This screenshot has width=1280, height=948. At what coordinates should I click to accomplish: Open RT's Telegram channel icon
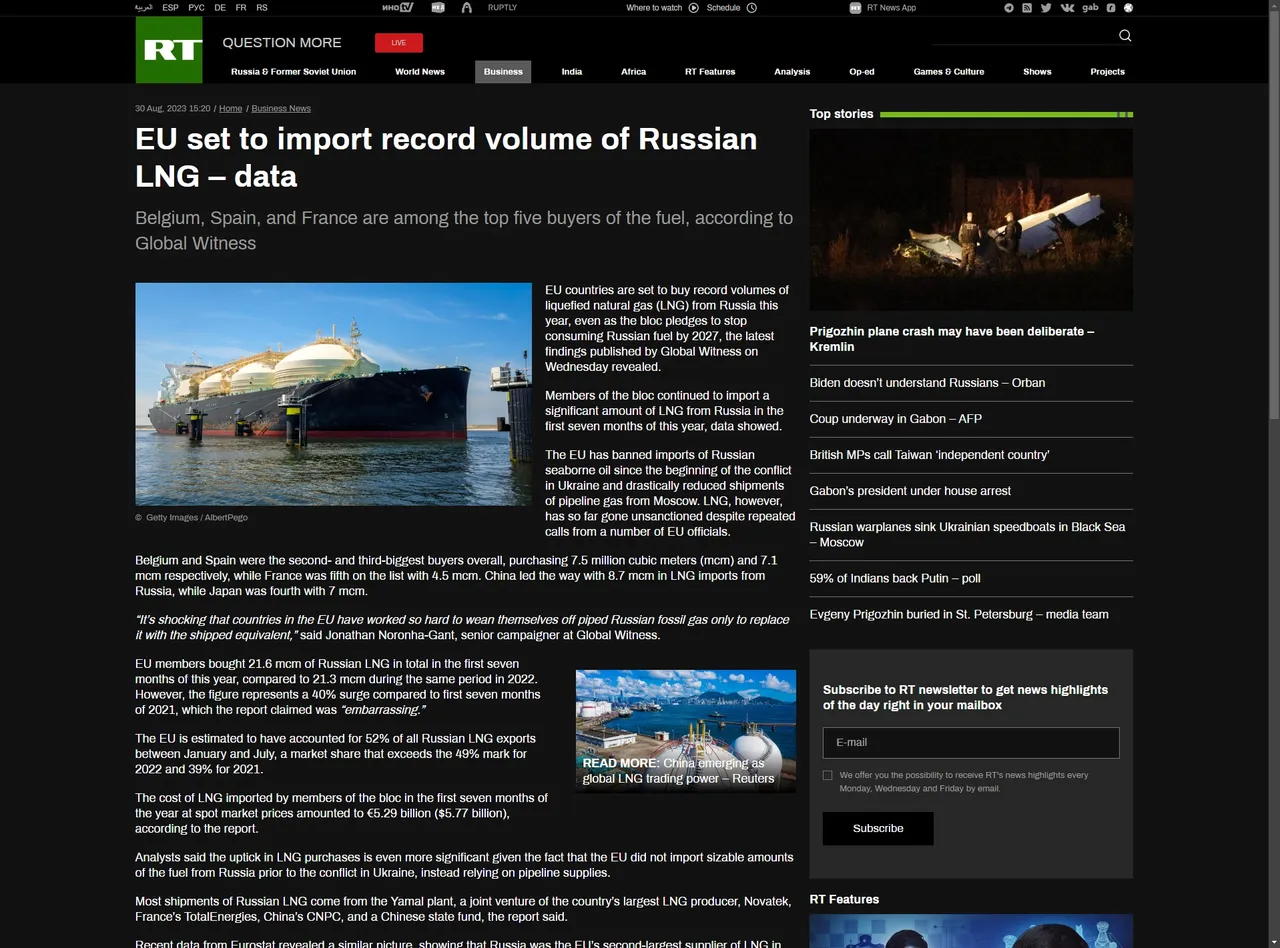(x=1009, y=8)
